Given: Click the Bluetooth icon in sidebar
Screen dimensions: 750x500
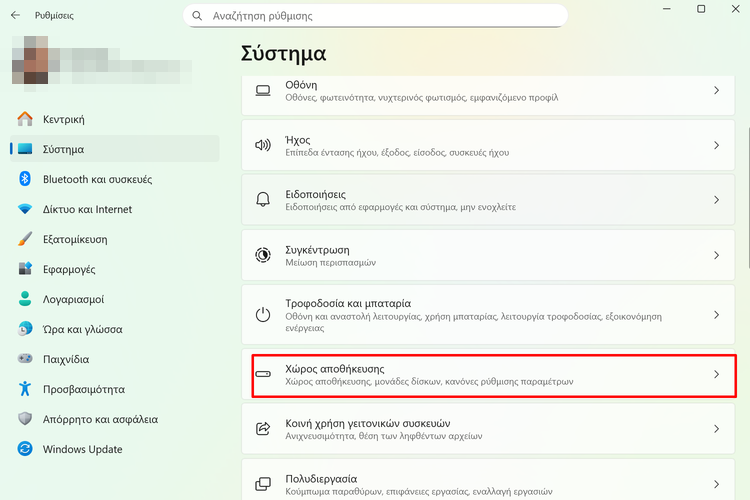Looking at the screenshot, I should point(25,179).
